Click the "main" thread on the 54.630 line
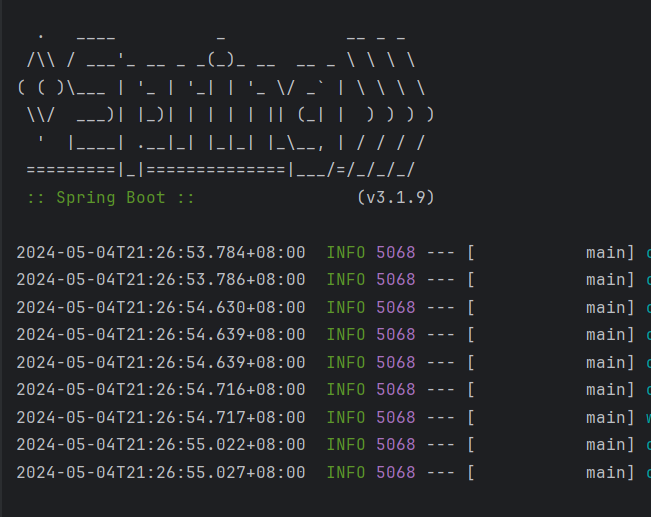 [x=605, y=307]
